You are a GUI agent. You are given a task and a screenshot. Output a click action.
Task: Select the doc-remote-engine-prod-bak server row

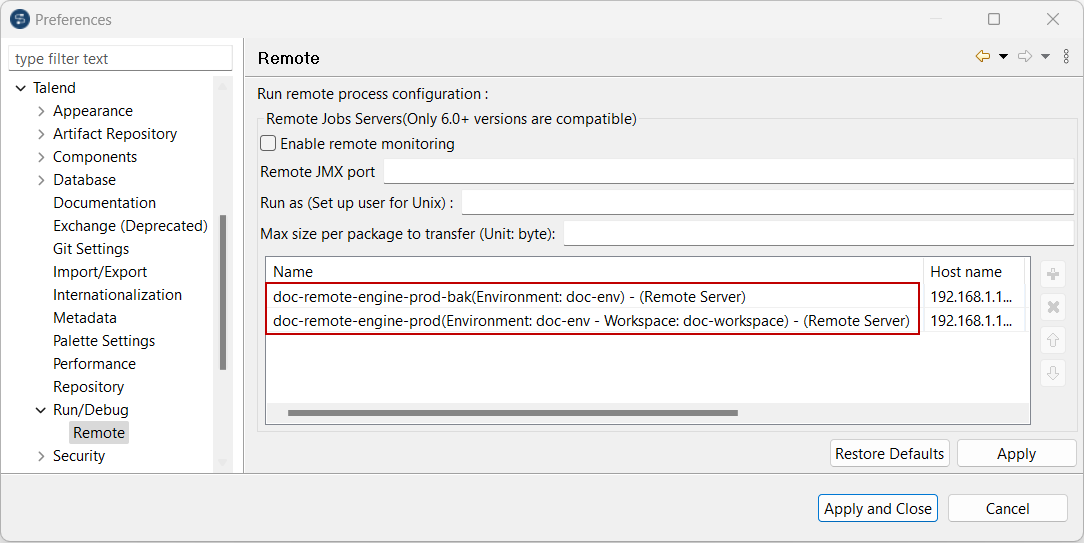tap(509, 297)
